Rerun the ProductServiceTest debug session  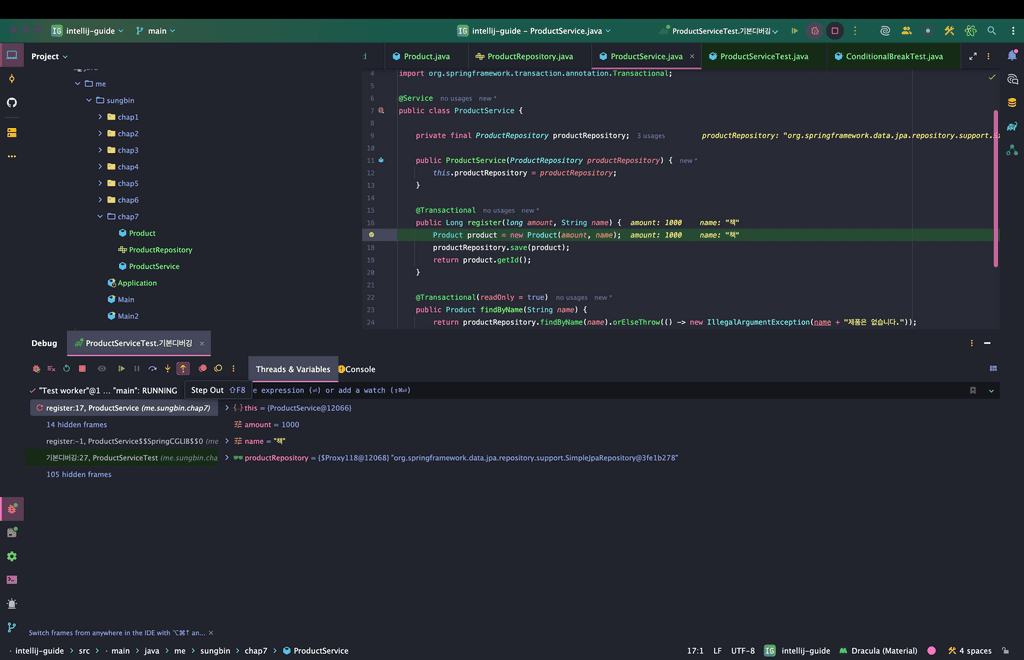[x=37, y=369]
